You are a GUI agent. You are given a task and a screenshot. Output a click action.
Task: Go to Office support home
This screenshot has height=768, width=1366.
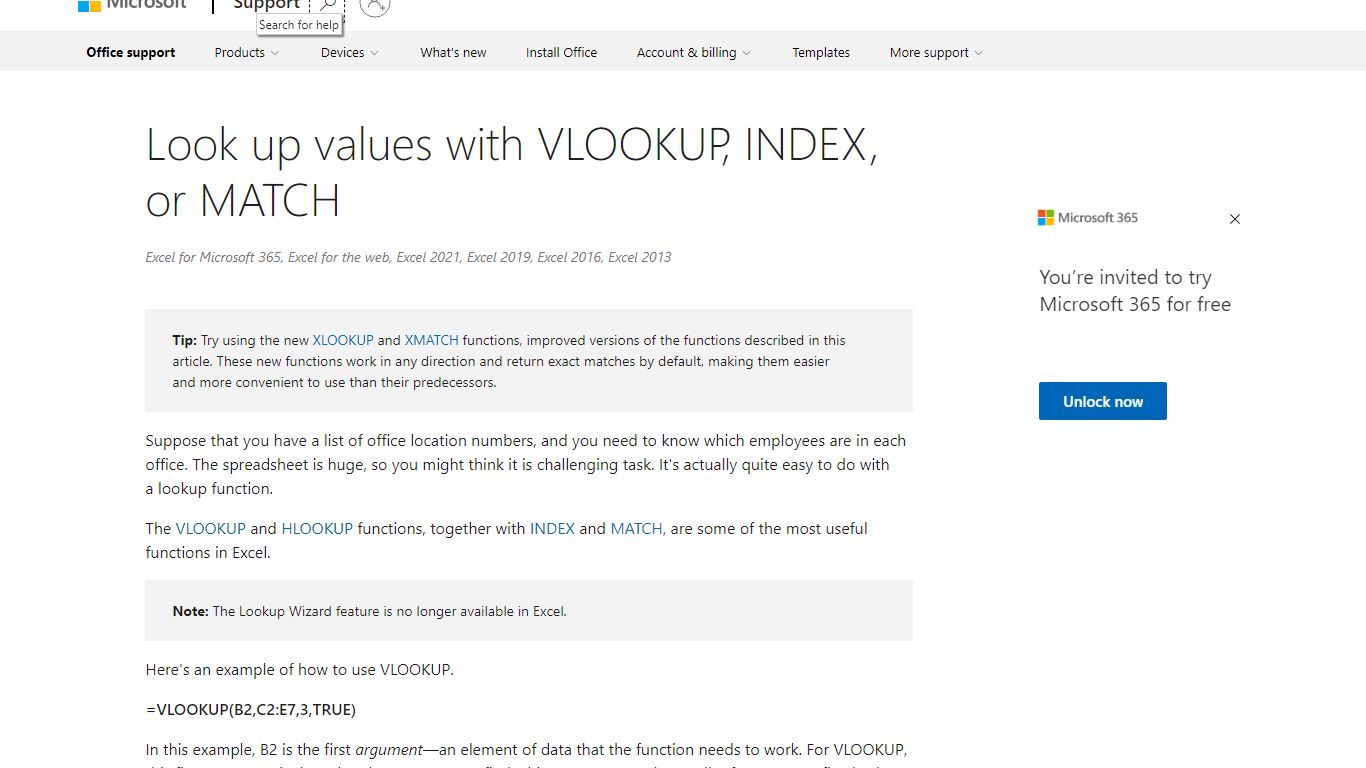pos(131,53)
